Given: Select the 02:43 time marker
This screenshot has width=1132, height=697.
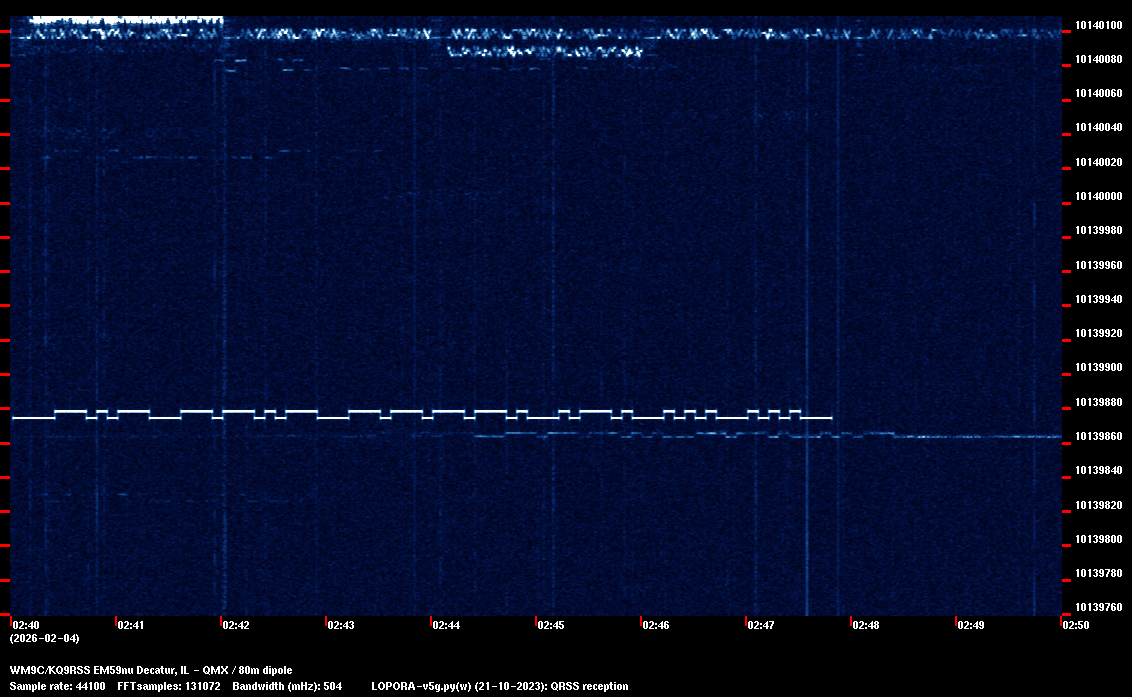Looking at the screenshot, I should [x=341, y=625].
